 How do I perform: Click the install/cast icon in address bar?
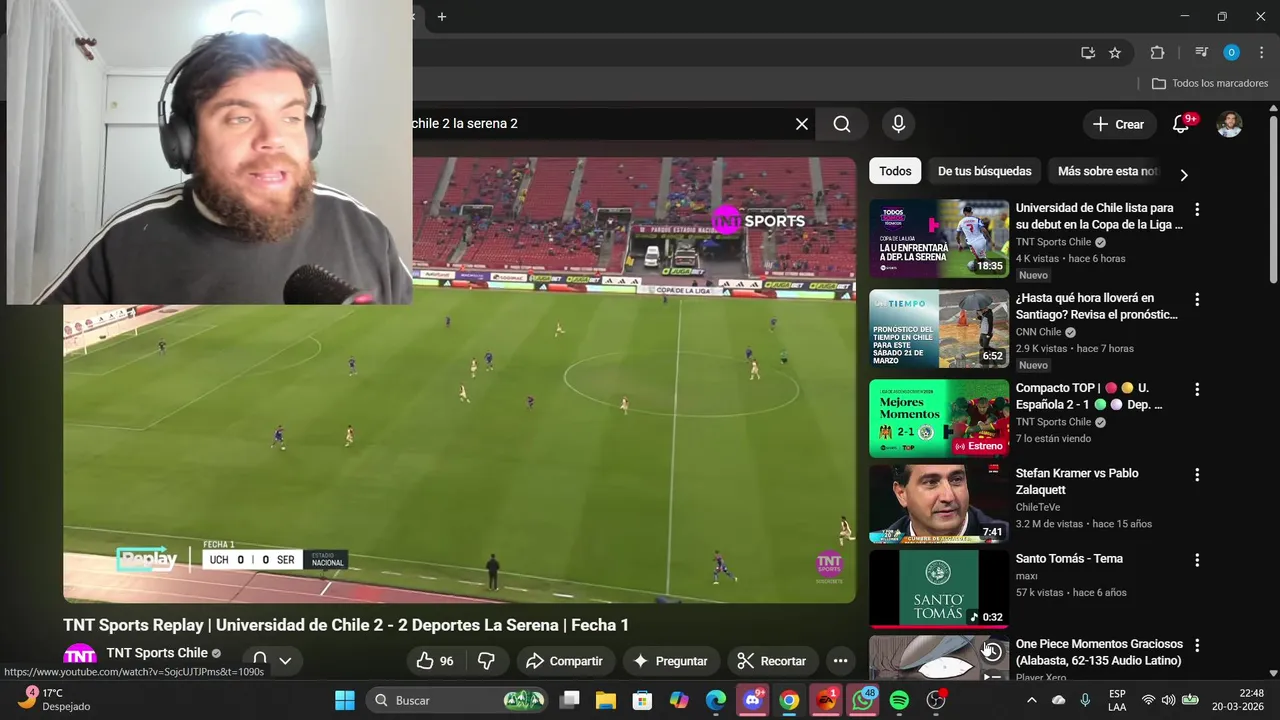(1088, 53)
